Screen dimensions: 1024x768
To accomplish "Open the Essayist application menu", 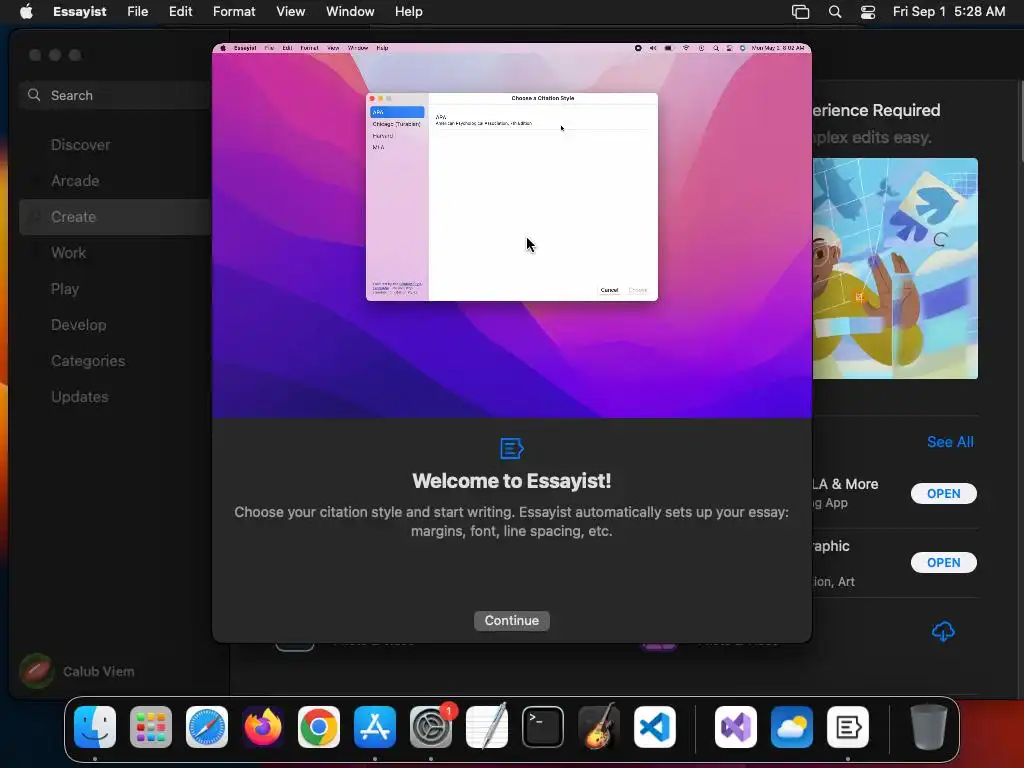I will (x=80, y=12).
